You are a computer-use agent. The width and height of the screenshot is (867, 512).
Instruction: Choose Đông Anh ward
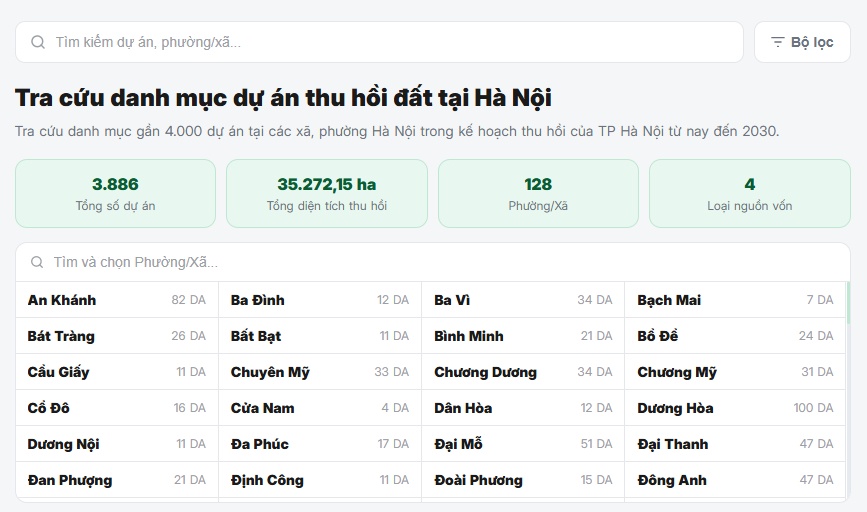point(735,479)
